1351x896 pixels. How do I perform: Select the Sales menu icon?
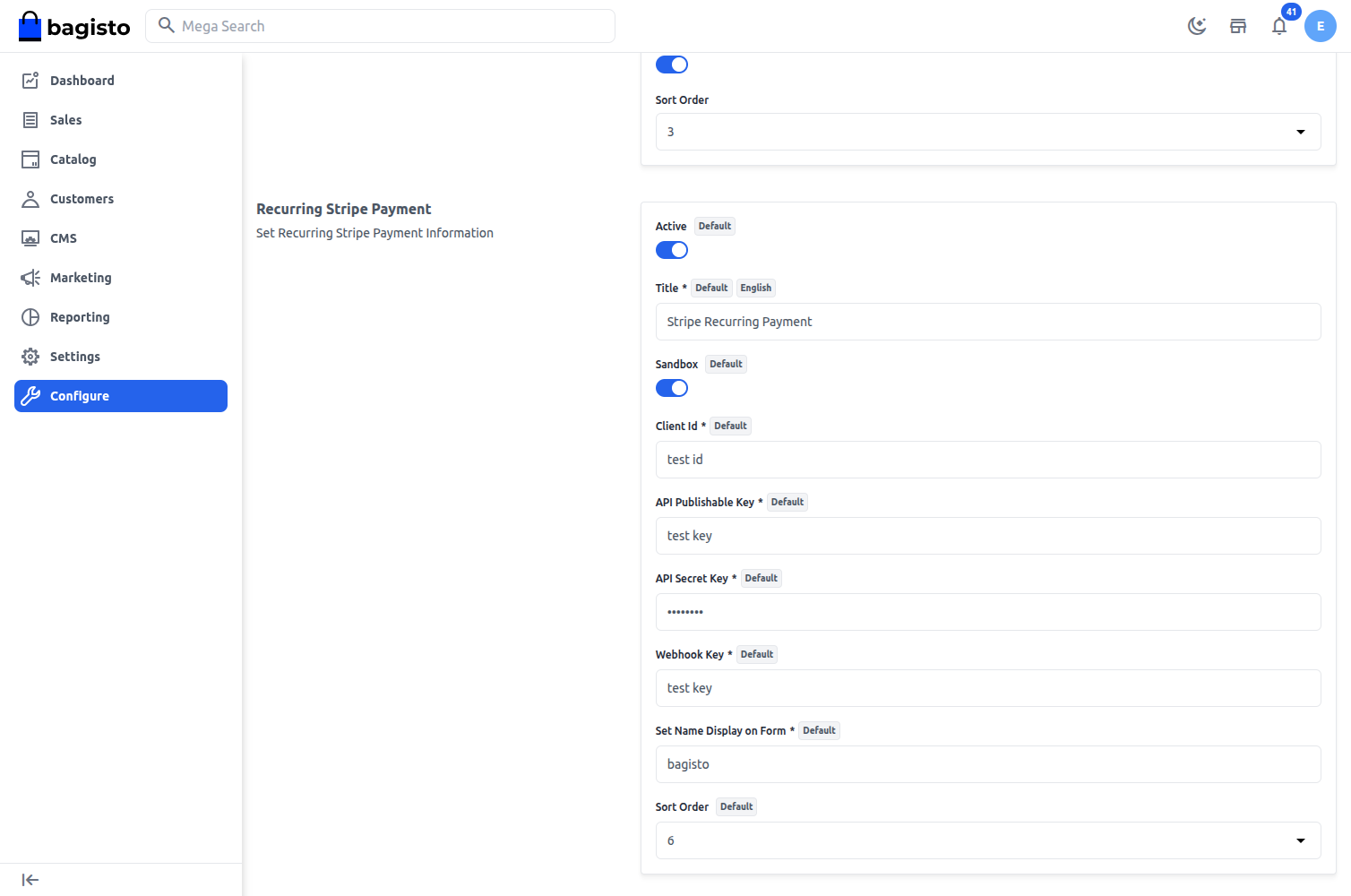click(x=30, y=119)
